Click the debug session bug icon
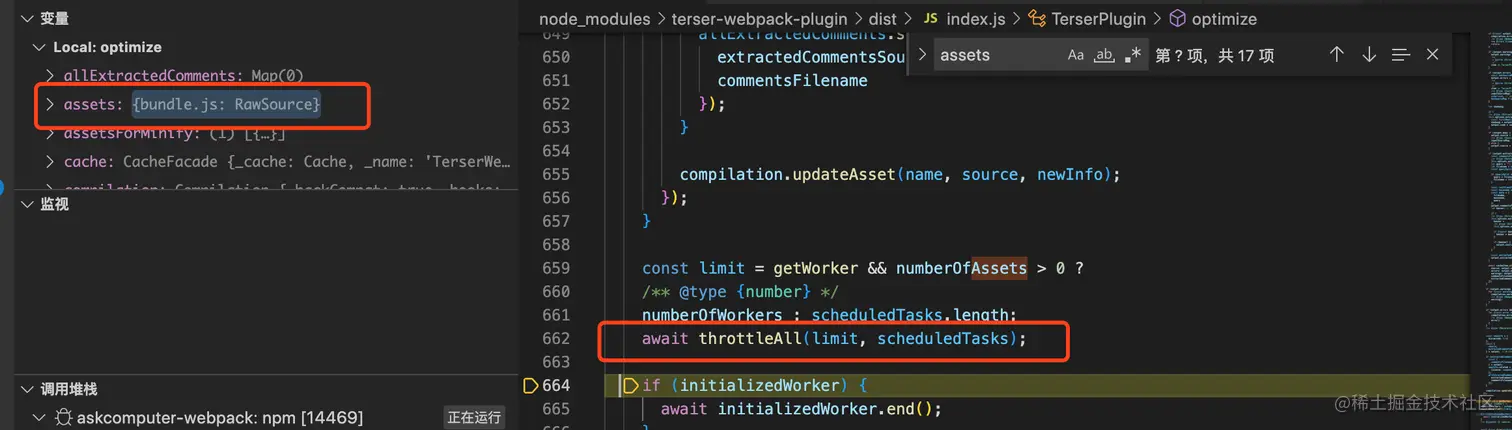The image size is (1512, 430). click(x=63, y=417)
